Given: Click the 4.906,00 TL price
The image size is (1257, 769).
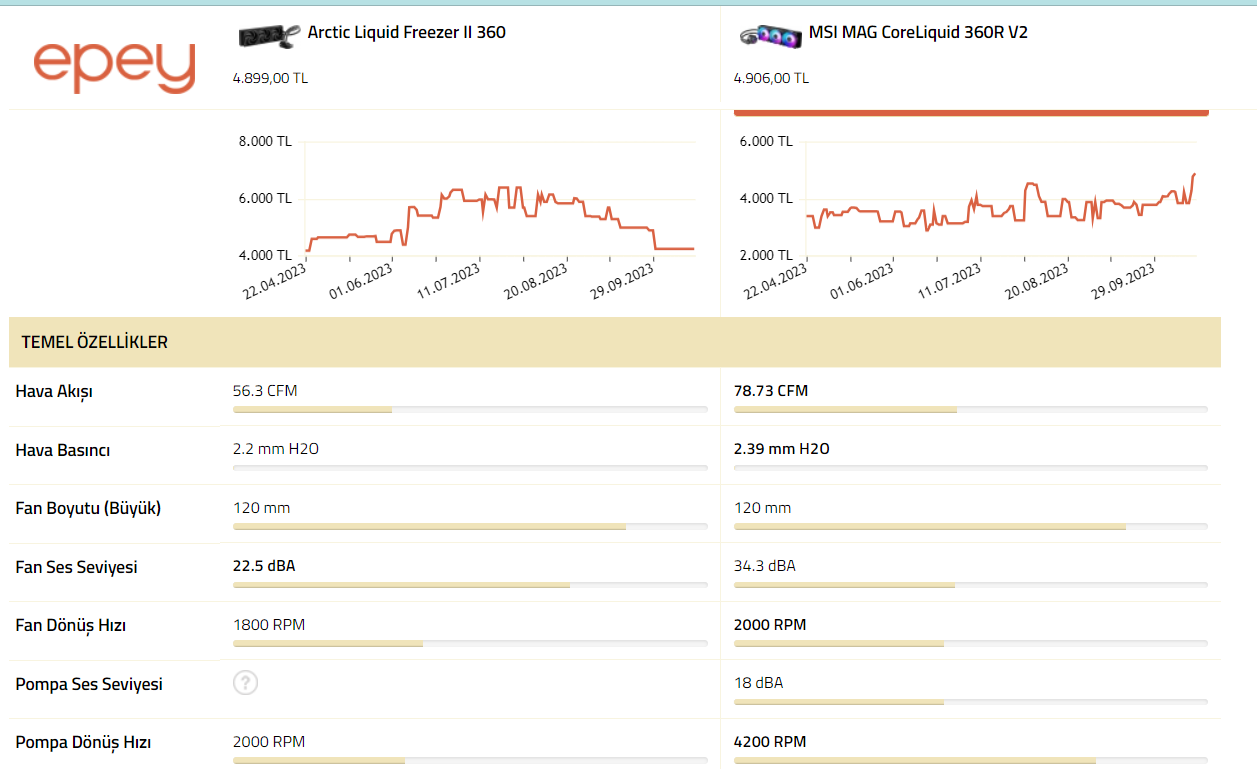Looking at the screenshot, I should tap(771, 78).
